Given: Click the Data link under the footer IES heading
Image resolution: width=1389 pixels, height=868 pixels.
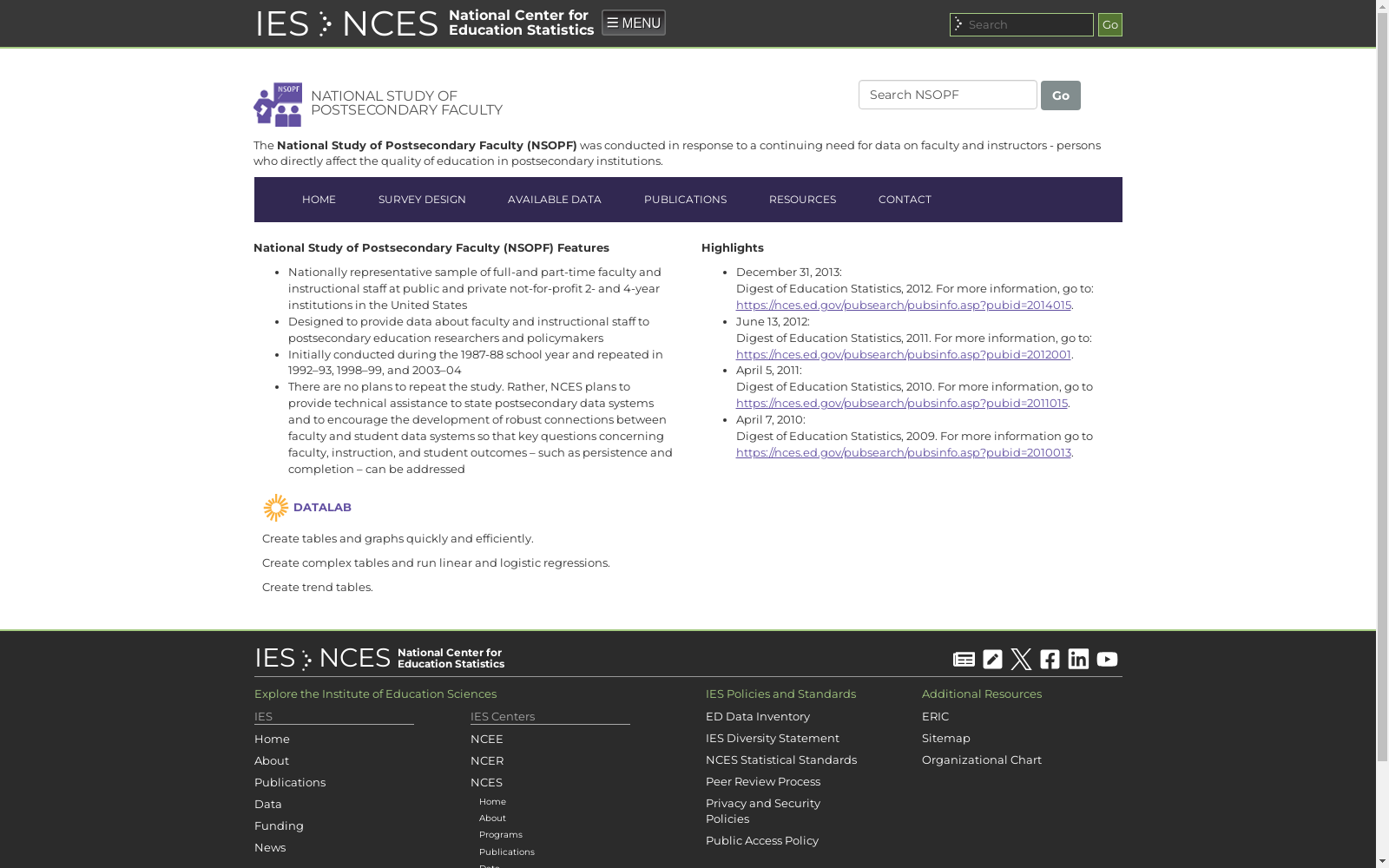Looking at the screenshot, I should (x=268, y=804).
